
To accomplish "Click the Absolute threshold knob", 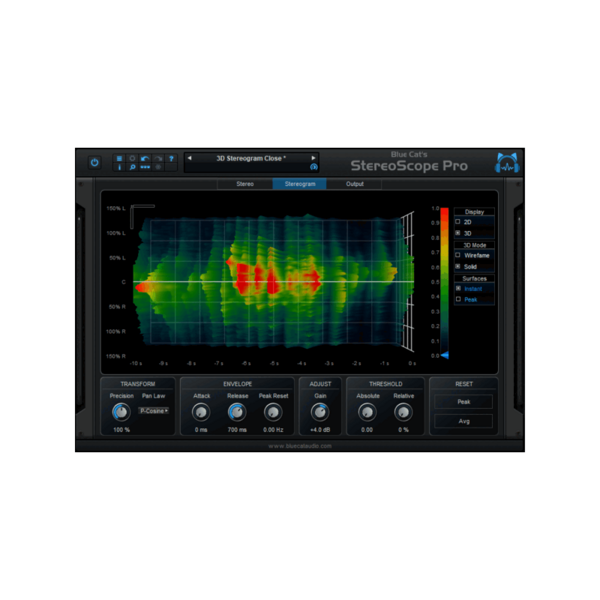I will click(367, 412).
